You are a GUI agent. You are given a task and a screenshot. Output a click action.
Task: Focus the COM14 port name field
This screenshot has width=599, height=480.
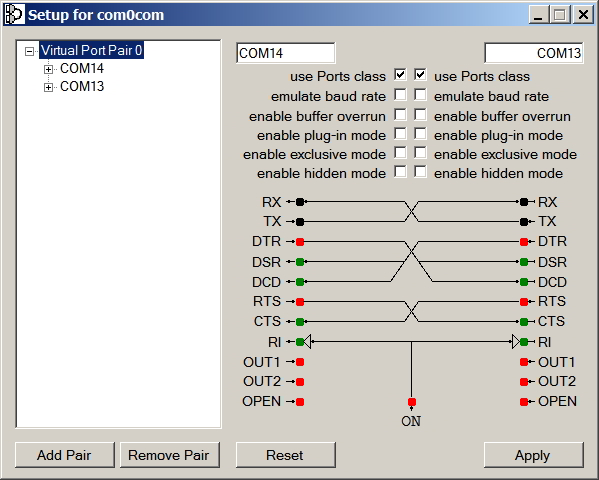(x=285, y=53)
